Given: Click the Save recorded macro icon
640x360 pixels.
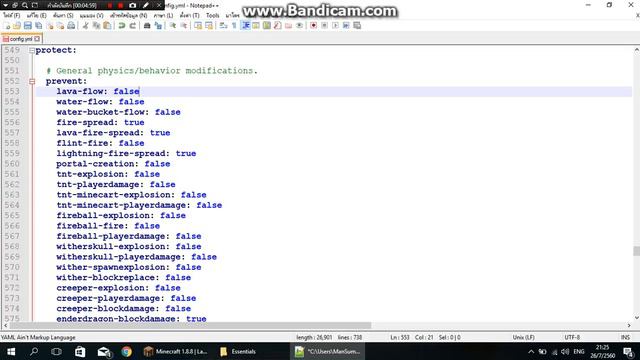Looking at the screenshot, I should point(357,26).
